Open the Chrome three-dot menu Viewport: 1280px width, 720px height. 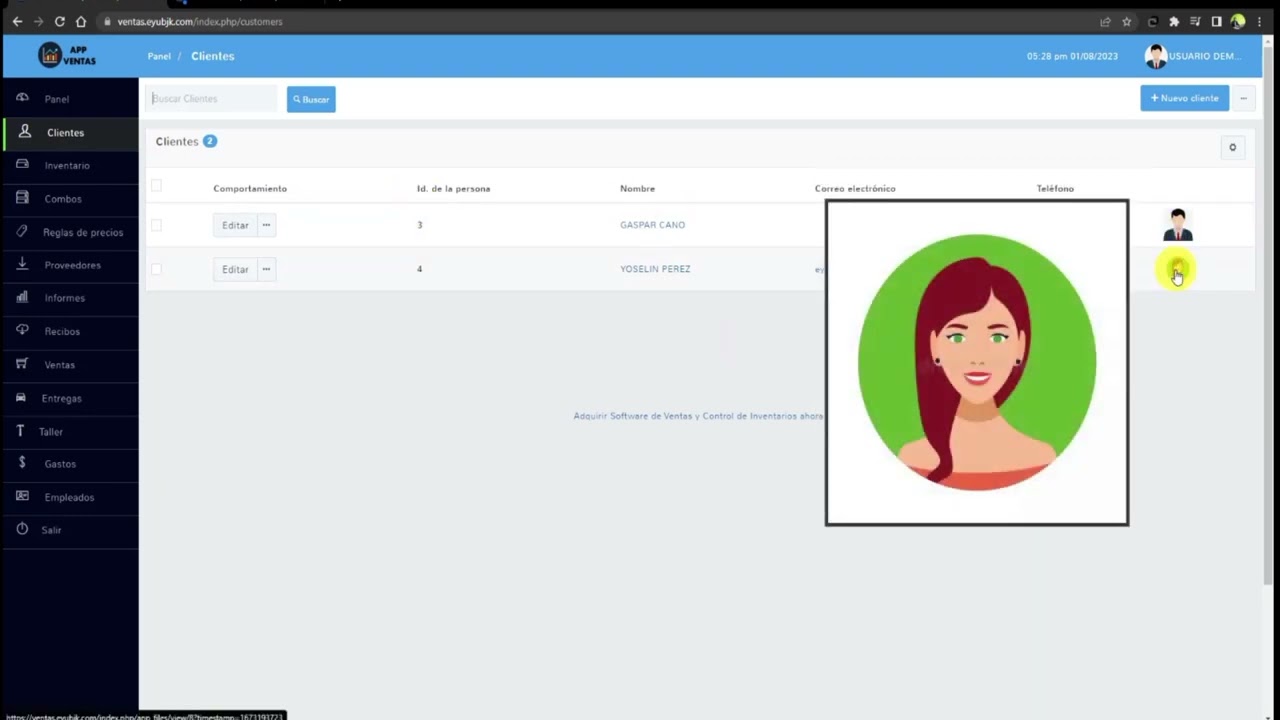pos(1259,21)
